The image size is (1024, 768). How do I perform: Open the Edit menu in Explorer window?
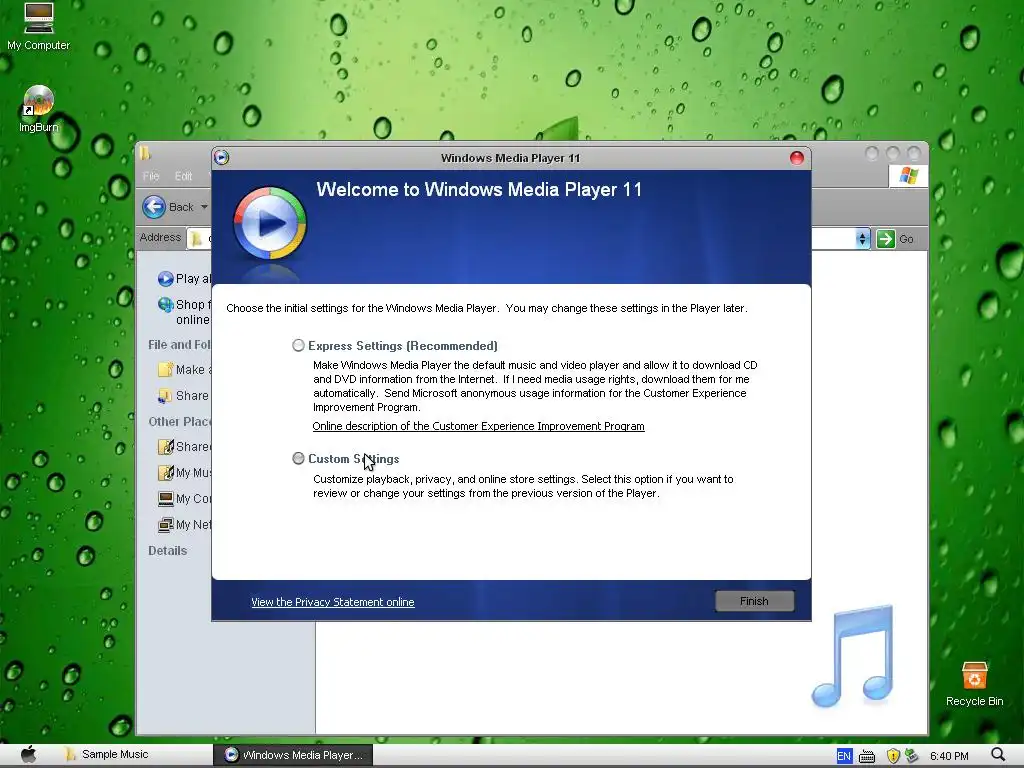[x=184, y=176]
